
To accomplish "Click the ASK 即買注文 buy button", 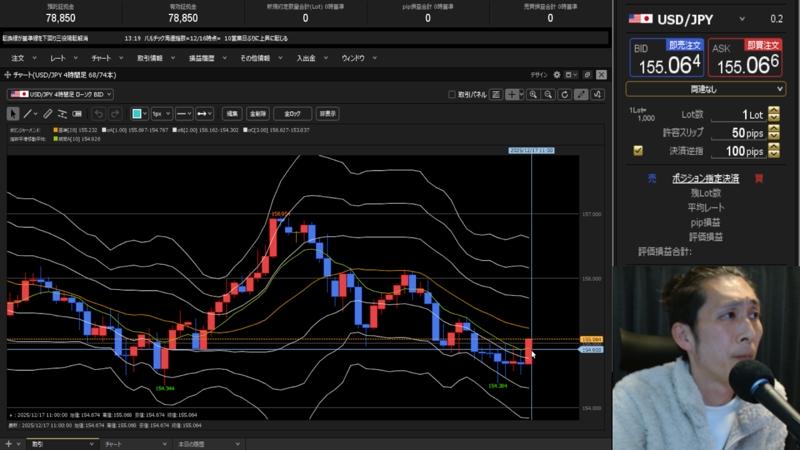I will click(746, 58).
